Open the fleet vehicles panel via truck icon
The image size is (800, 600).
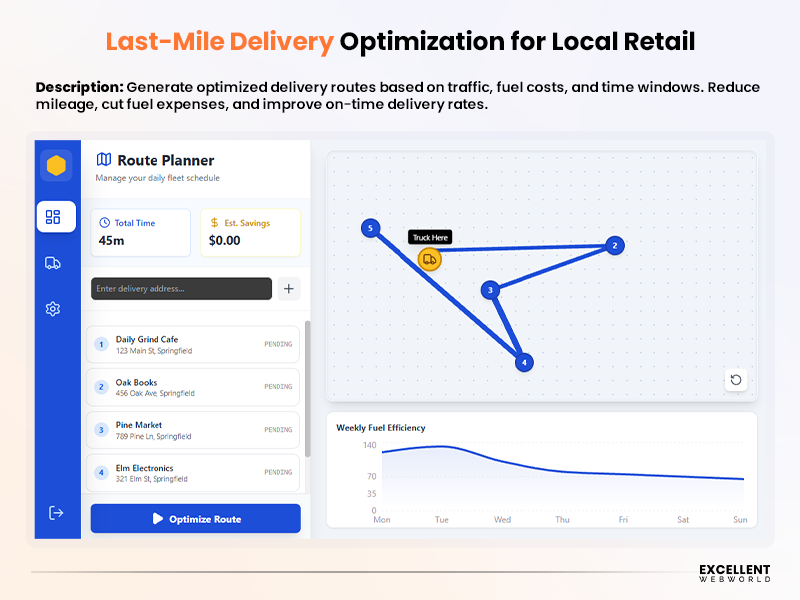(53, 263)
